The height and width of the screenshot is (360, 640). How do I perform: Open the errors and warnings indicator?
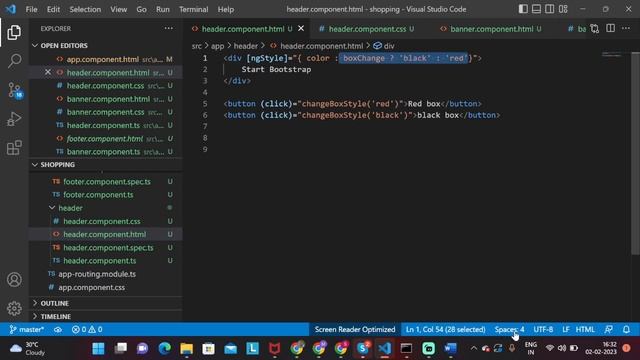pos(87,329)
